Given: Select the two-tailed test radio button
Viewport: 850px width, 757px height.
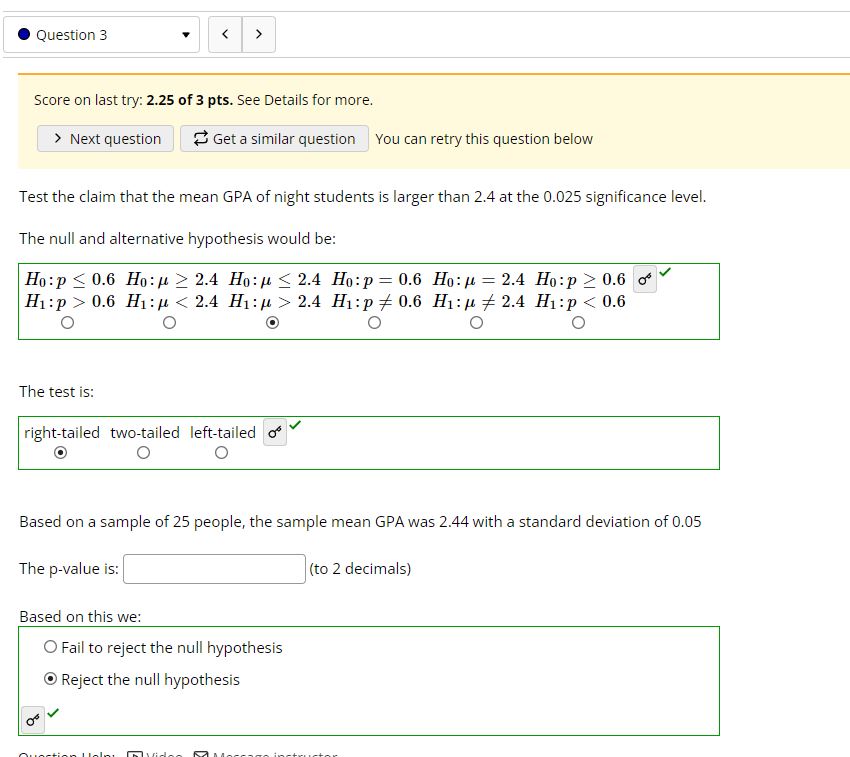Looking at the screenshot, I should pyautogui.click(x=143, y=452).
